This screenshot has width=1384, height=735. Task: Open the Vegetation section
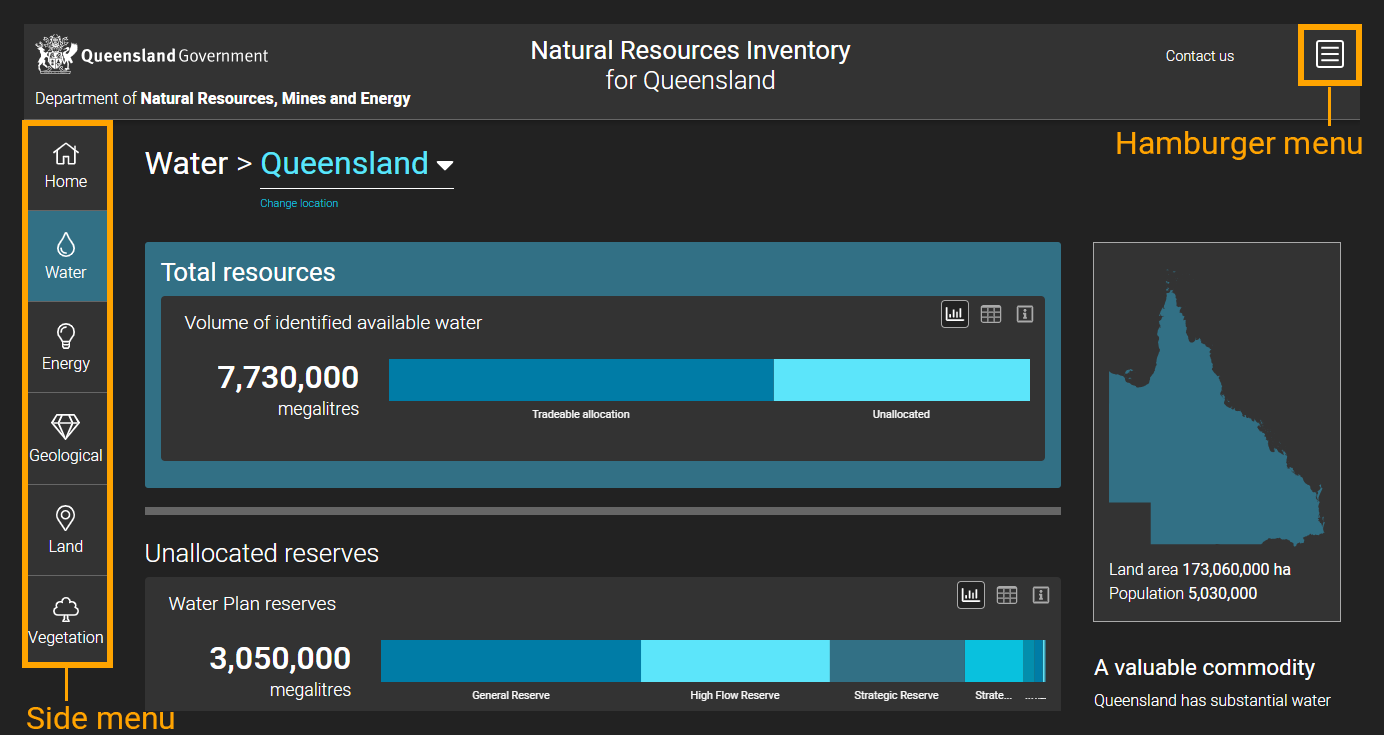(66, 620)
